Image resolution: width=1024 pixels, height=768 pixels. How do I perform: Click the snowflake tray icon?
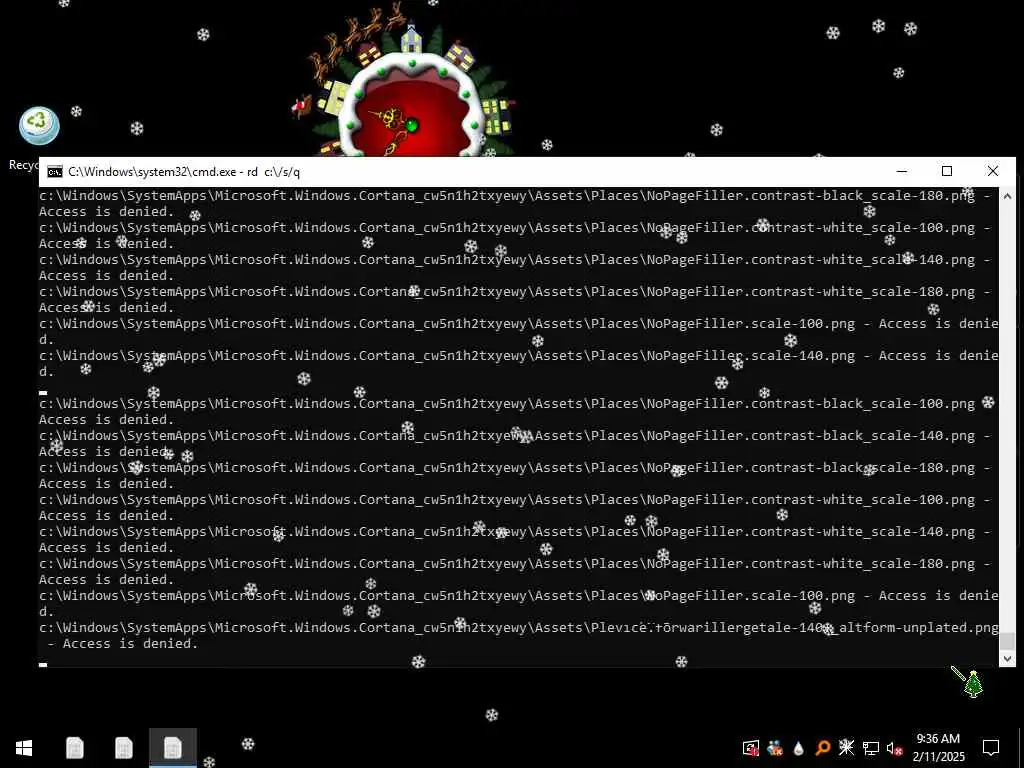click(x=846, y=747)
